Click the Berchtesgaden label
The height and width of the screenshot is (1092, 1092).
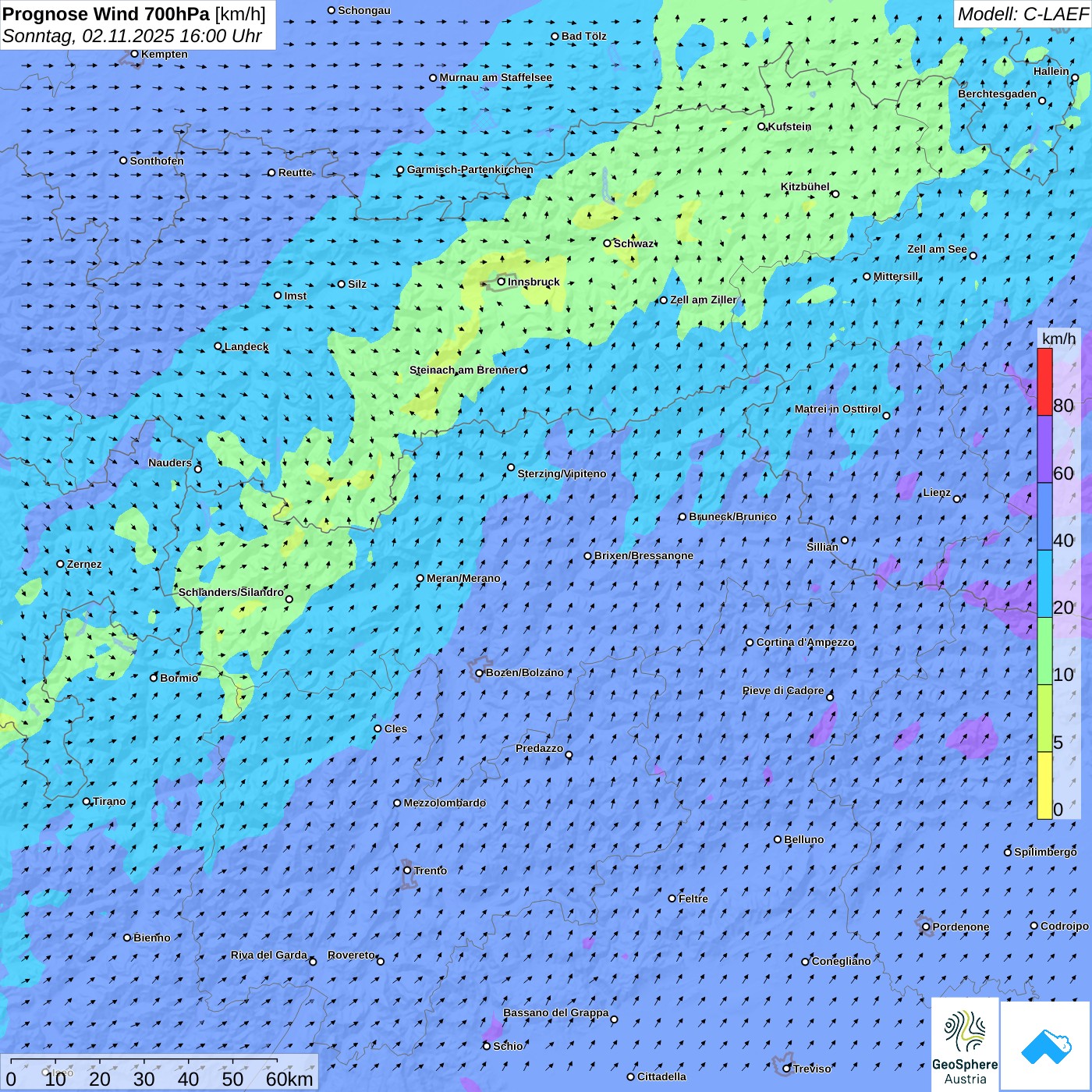click(998, 94)
